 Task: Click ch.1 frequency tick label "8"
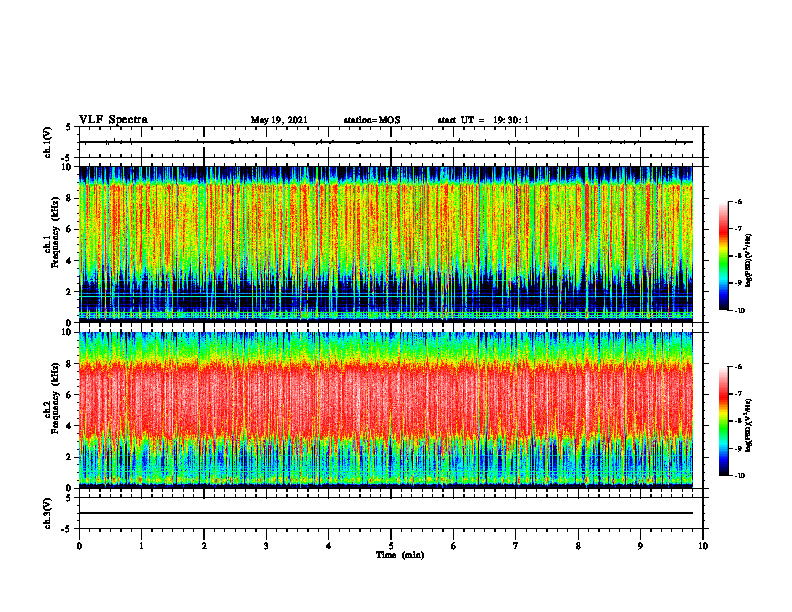[70, 198]
